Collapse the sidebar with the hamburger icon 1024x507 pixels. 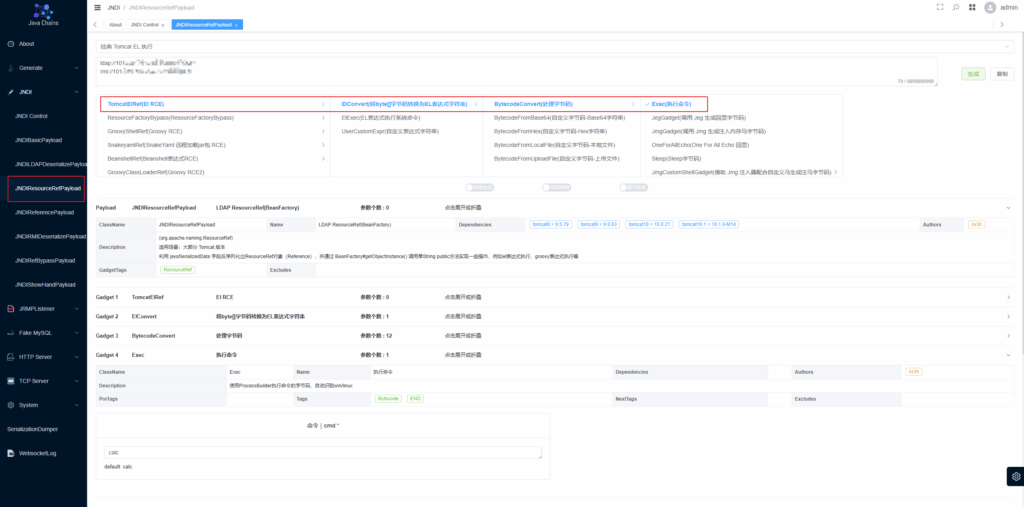pos(97,7)
